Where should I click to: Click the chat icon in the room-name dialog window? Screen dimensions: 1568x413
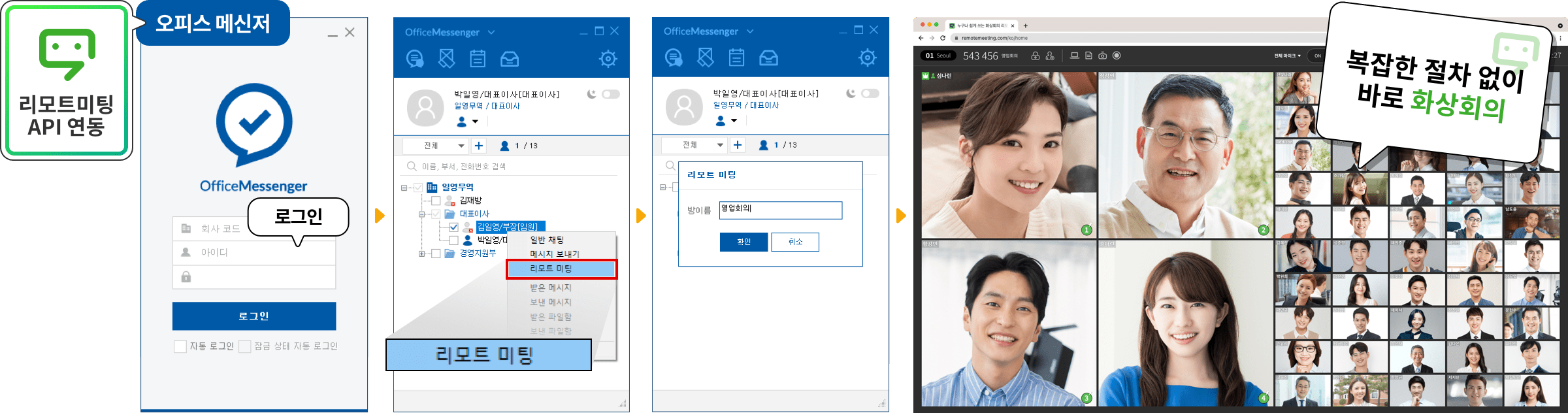(x=674, y=58)
